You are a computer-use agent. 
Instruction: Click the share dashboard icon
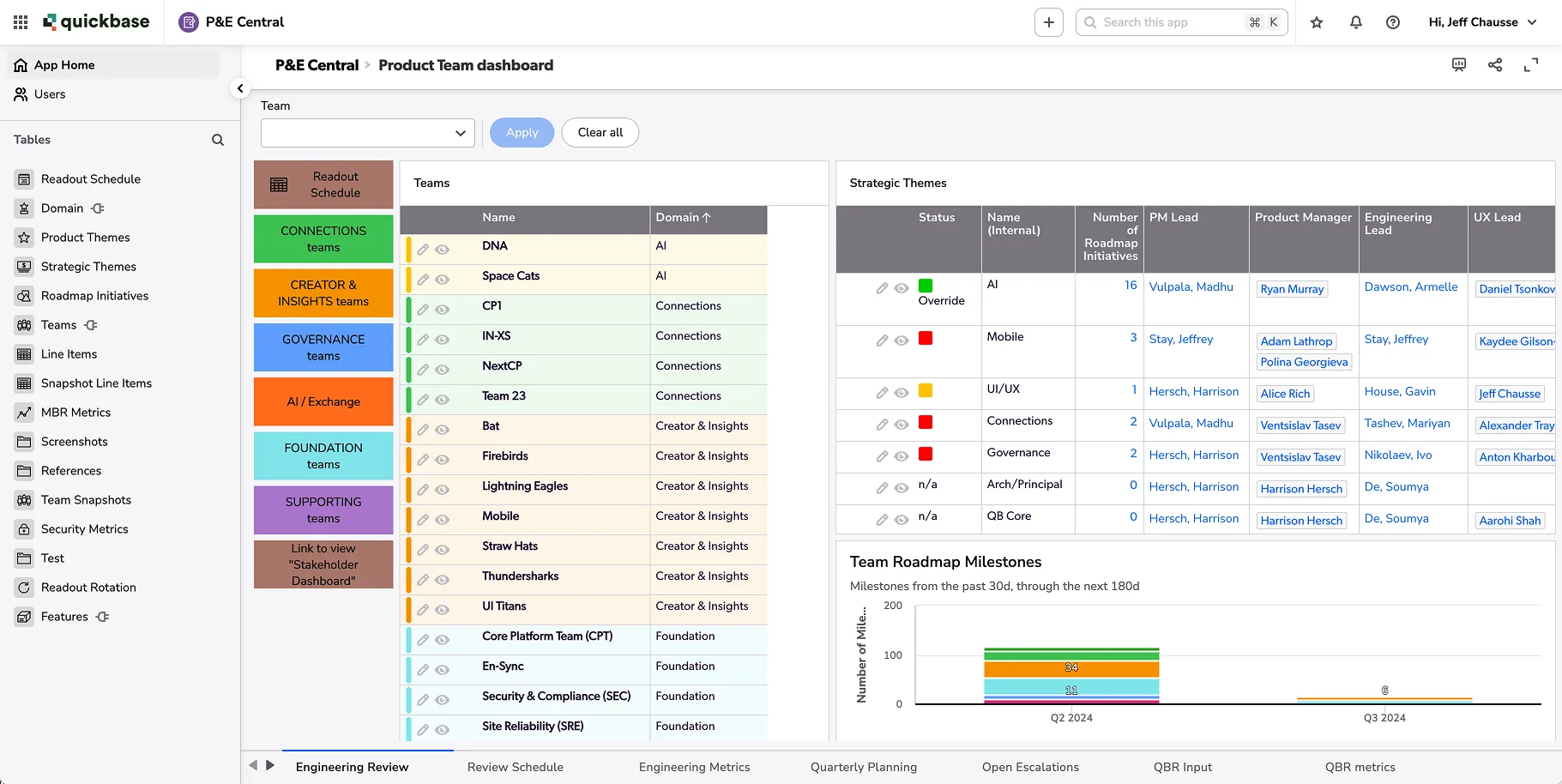pos(1495,65)
